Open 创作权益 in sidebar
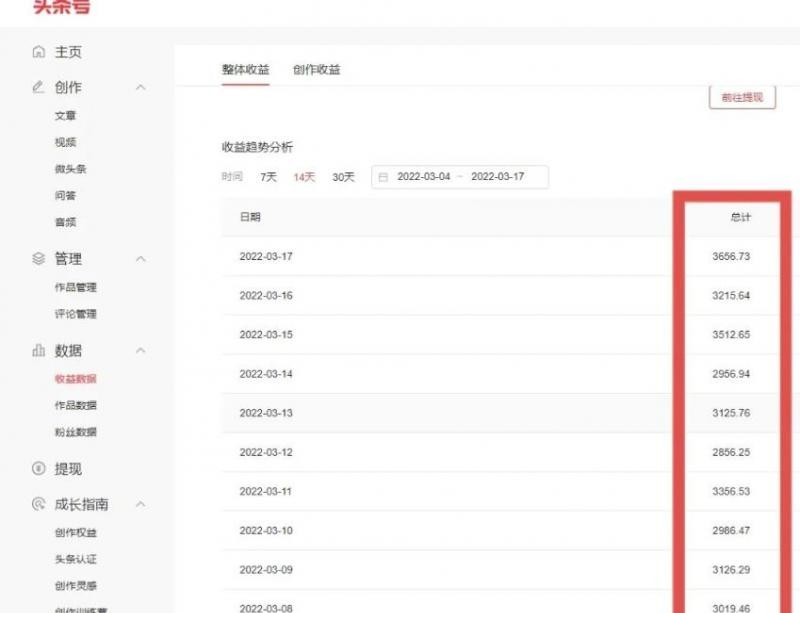Viewport: 800px width, 636px height. pyautogui.click(x=76, y=532)
